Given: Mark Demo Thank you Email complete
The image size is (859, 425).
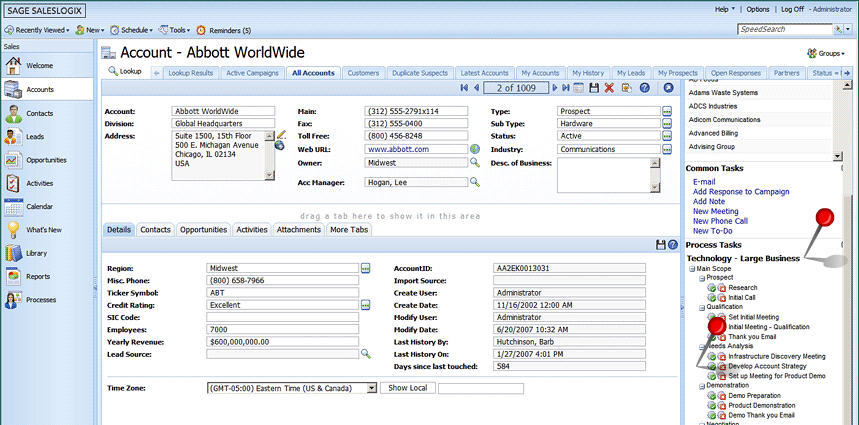Looking at the screenshot, I should point(712,415).
